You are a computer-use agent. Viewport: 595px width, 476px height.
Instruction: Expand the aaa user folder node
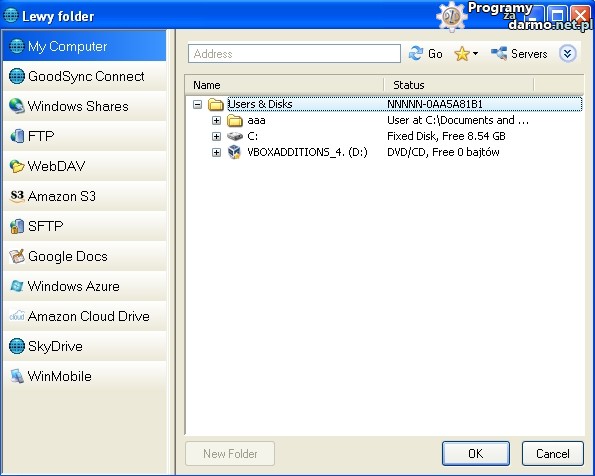click(216, 121)
